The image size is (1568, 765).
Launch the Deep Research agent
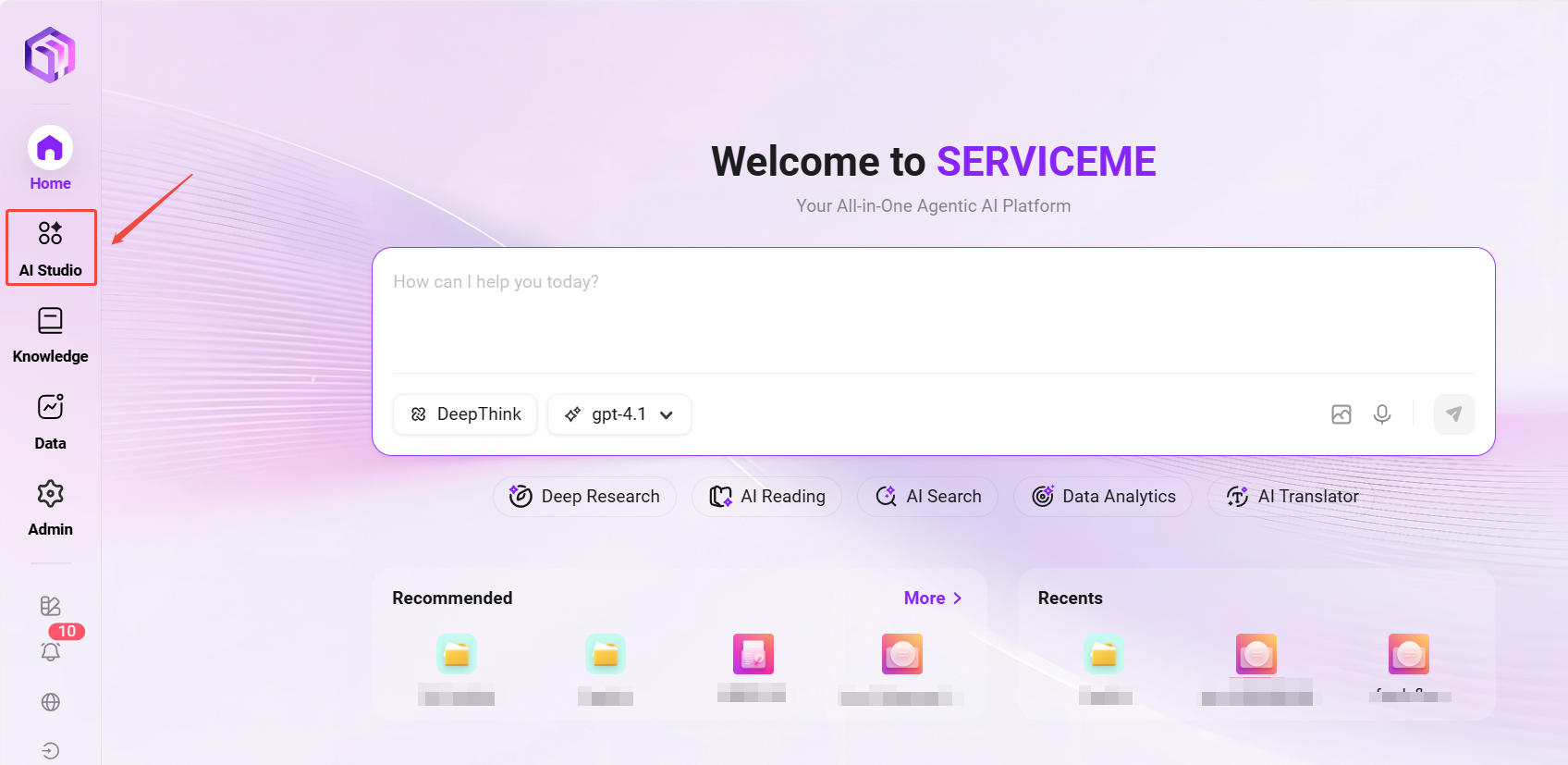coord(584,497)
